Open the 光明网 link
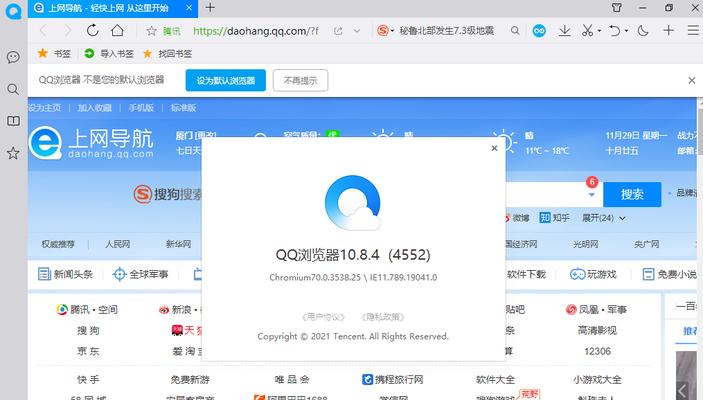703x400 pixels. click(x=586, y=244)
